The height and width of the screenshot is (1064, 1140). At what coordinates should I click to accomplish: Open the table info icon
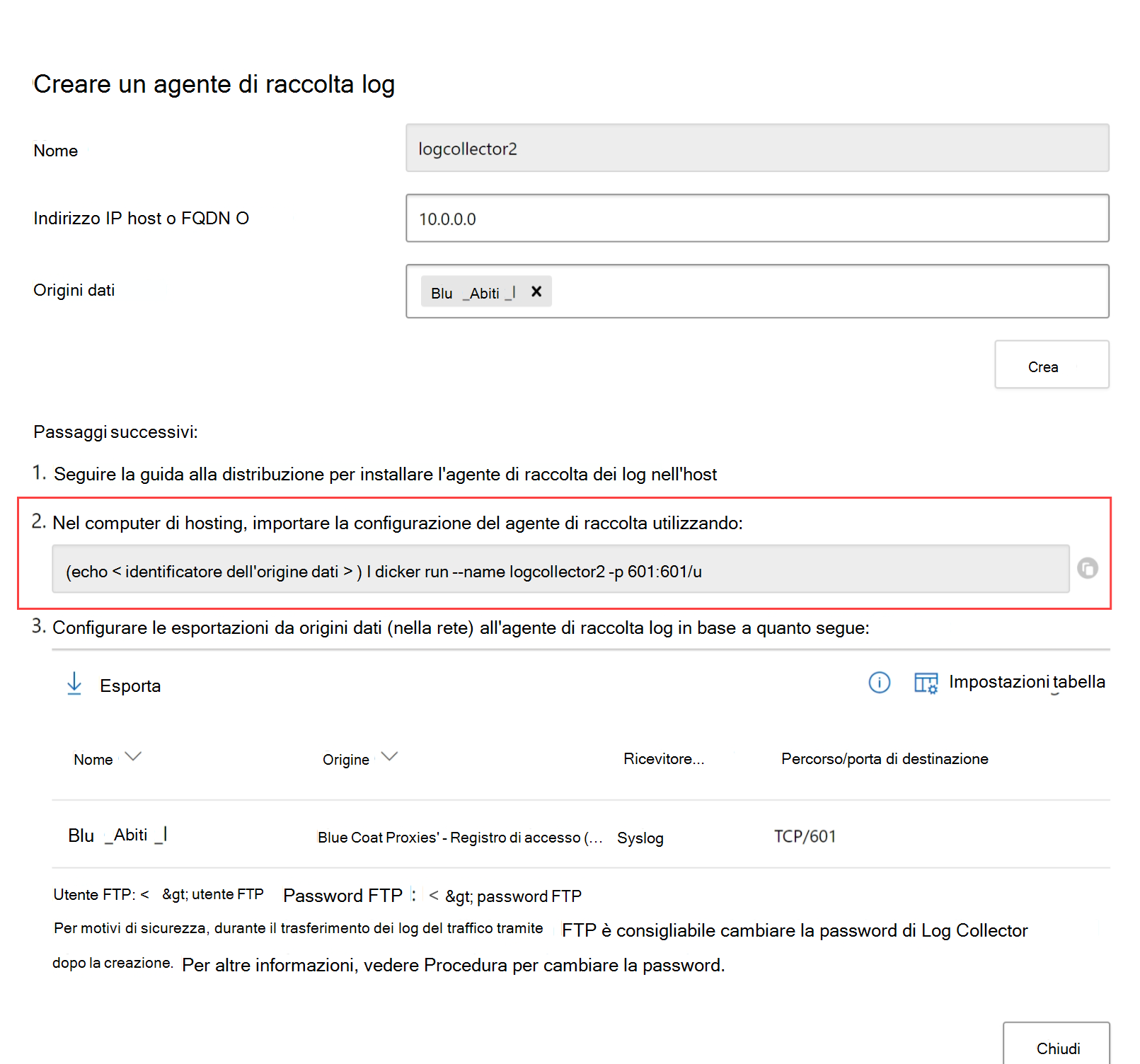tap(879, 682)
